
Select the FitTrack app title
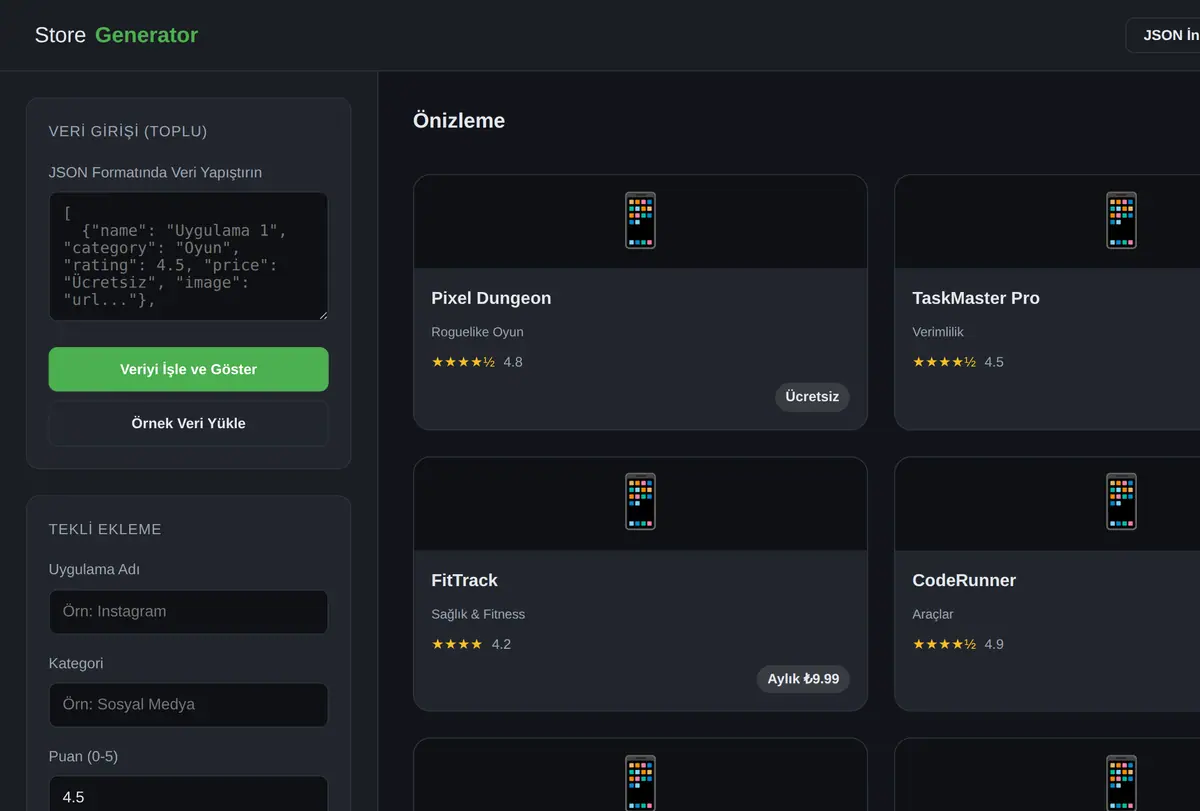click(464, 580)
